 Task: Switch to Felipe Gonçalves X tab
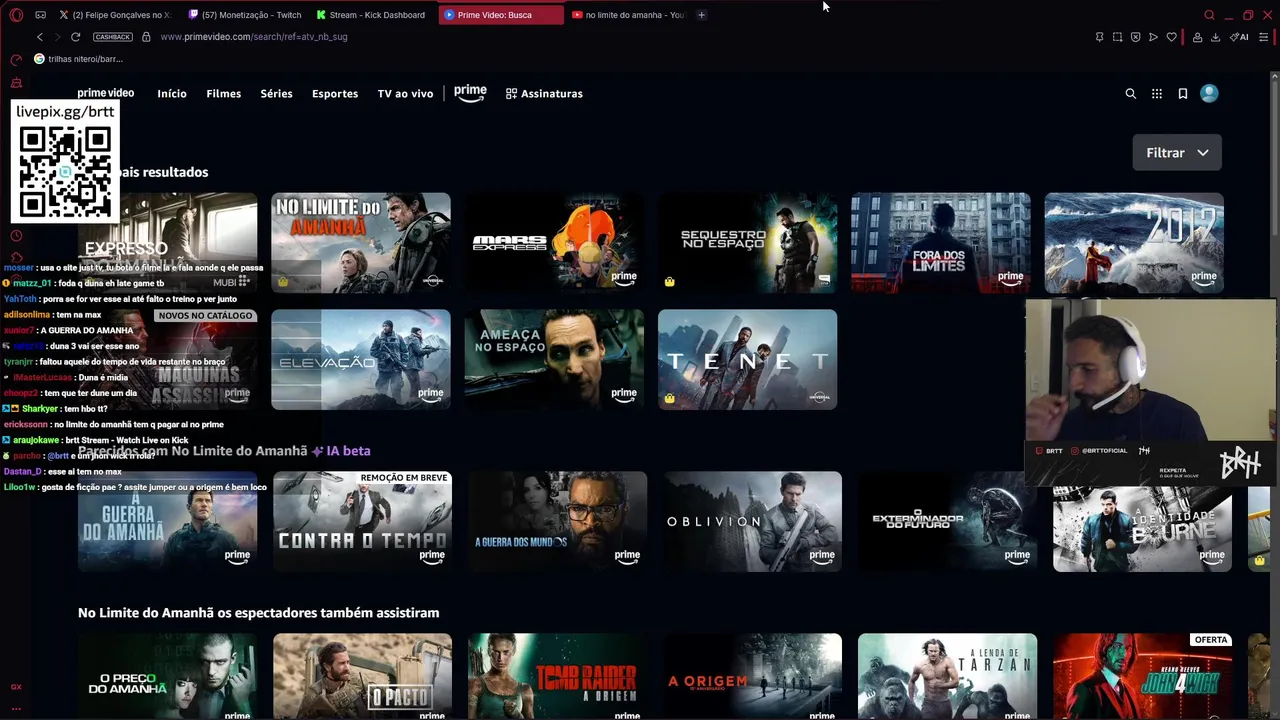[x=116, y=15]
